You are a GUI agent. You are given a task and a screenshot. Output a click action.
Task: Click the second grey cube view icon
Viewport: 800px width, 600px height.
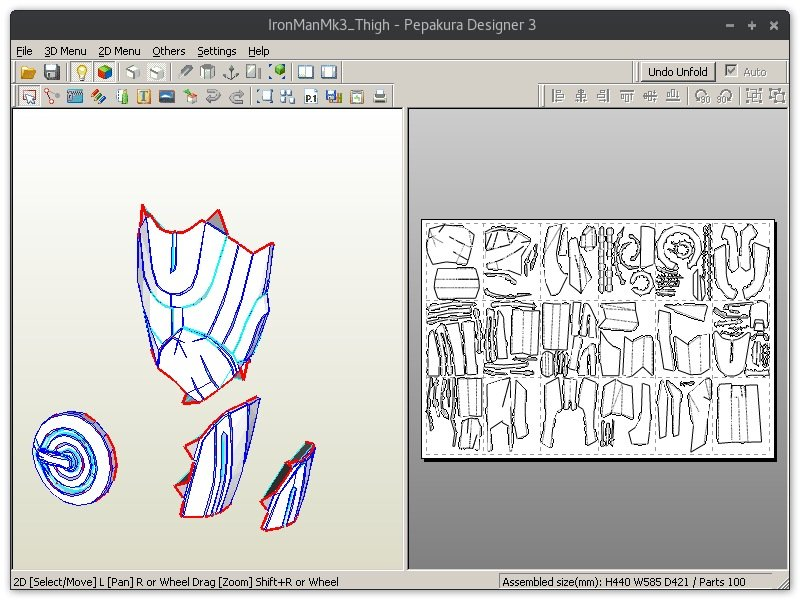pyautogui.click(x=156, y=72)
